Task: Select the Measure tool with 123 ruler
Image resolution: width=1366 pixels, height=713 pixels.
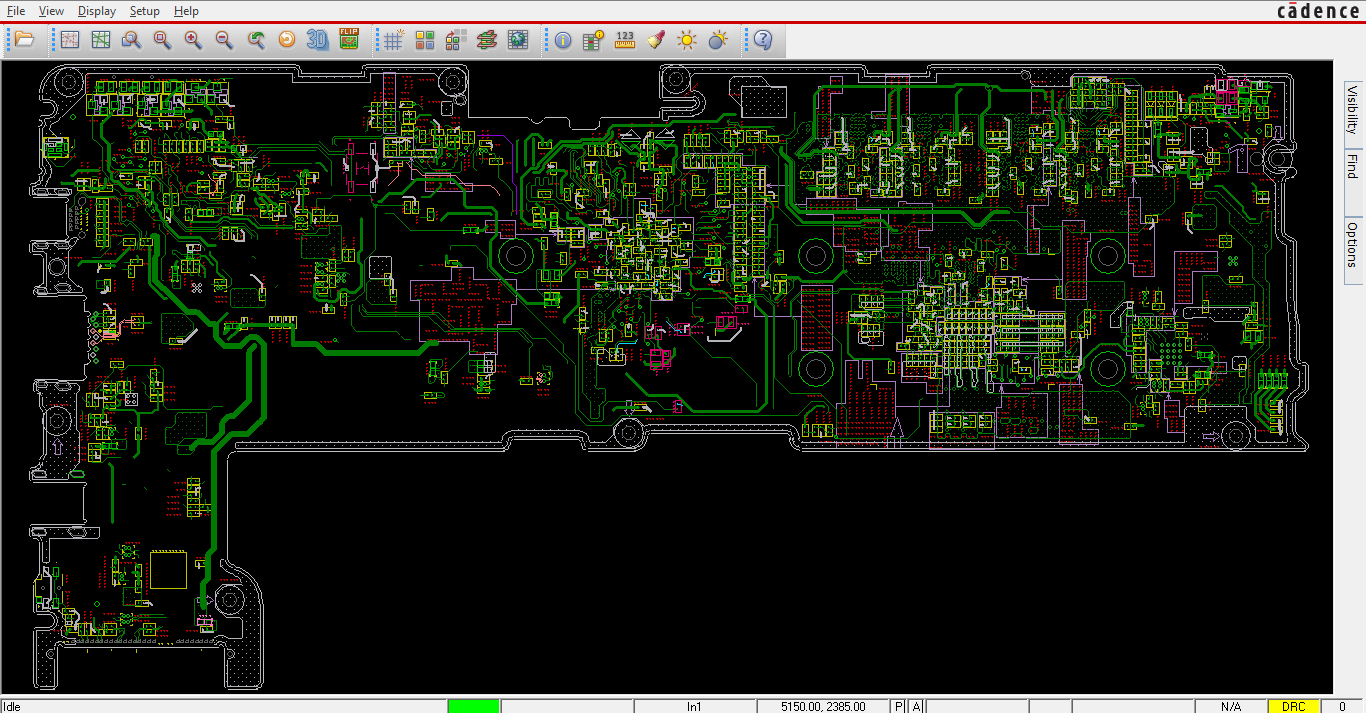Action: [625, 40]
